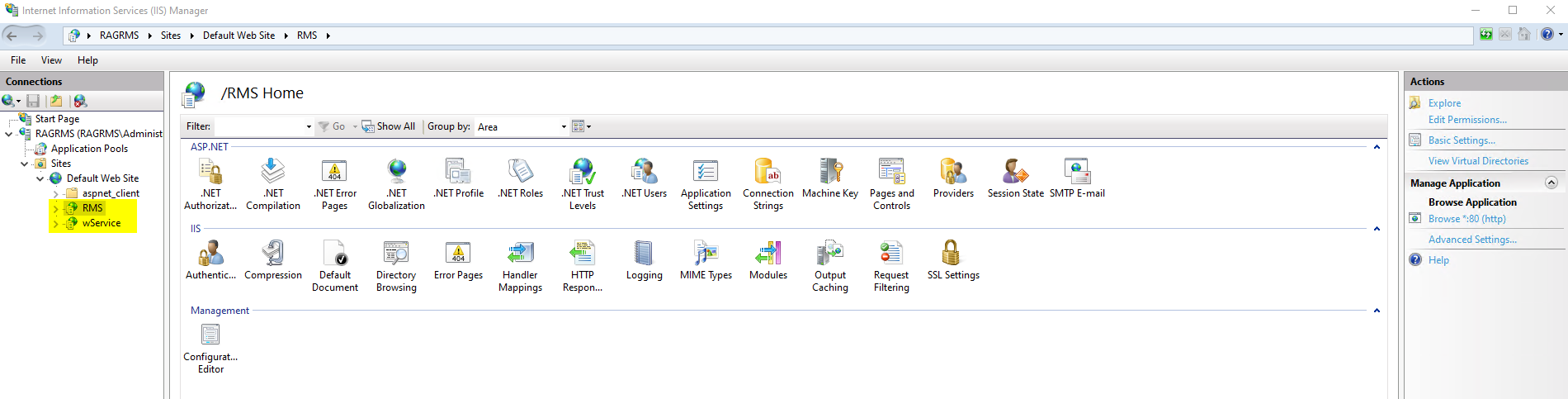The image size is (1568, 399).
Task: Open SSL Settings feature
Action: coord(954,260)
